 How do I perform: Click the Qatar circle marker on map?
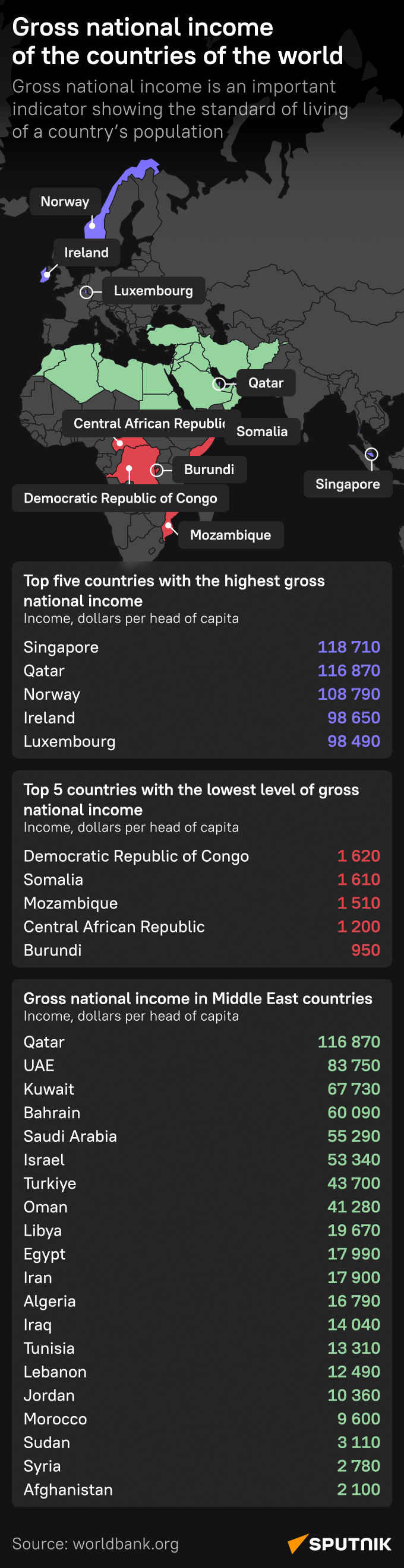pos(218,384)
